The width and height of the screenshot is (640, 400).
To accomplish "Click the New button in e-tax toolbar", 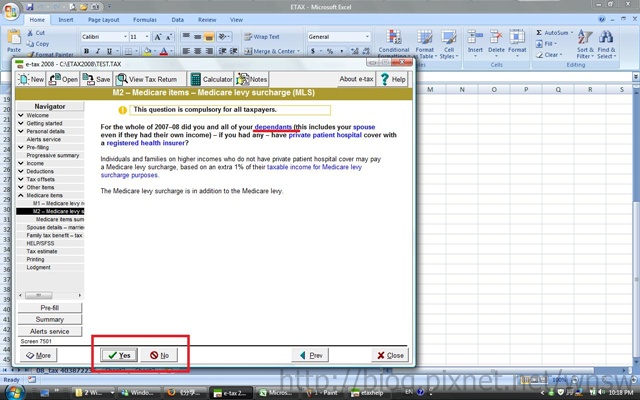I will (31, 79).
